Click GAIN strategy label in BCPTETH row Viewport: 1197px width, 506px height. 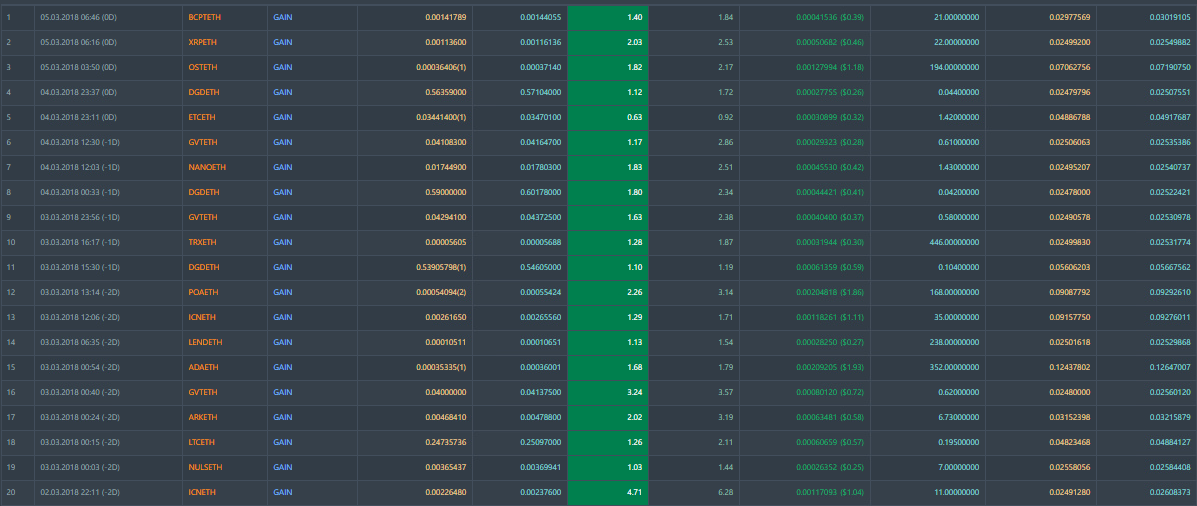click(282, 18)
